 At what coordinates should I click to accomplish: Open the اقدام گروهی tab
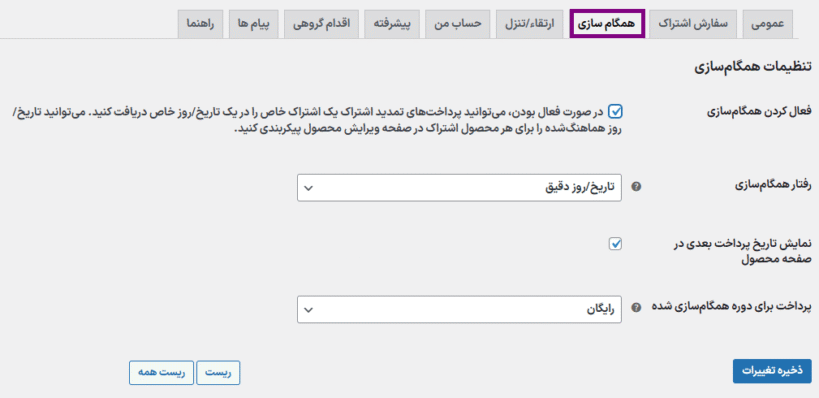[321, 24]
